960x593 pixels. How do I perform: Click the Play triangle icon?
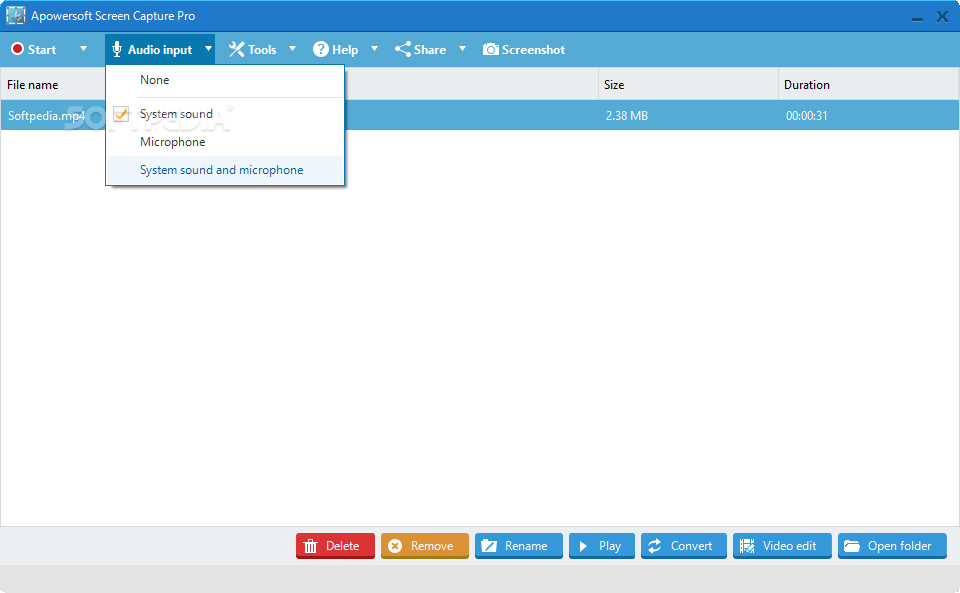583,546
